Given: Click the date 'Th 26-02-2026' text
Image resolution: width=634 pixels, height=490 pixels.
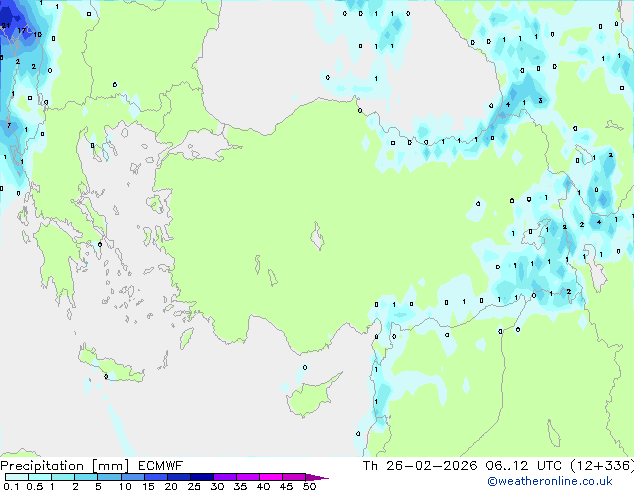Looking at the screenshot, I should click(420, 466).
